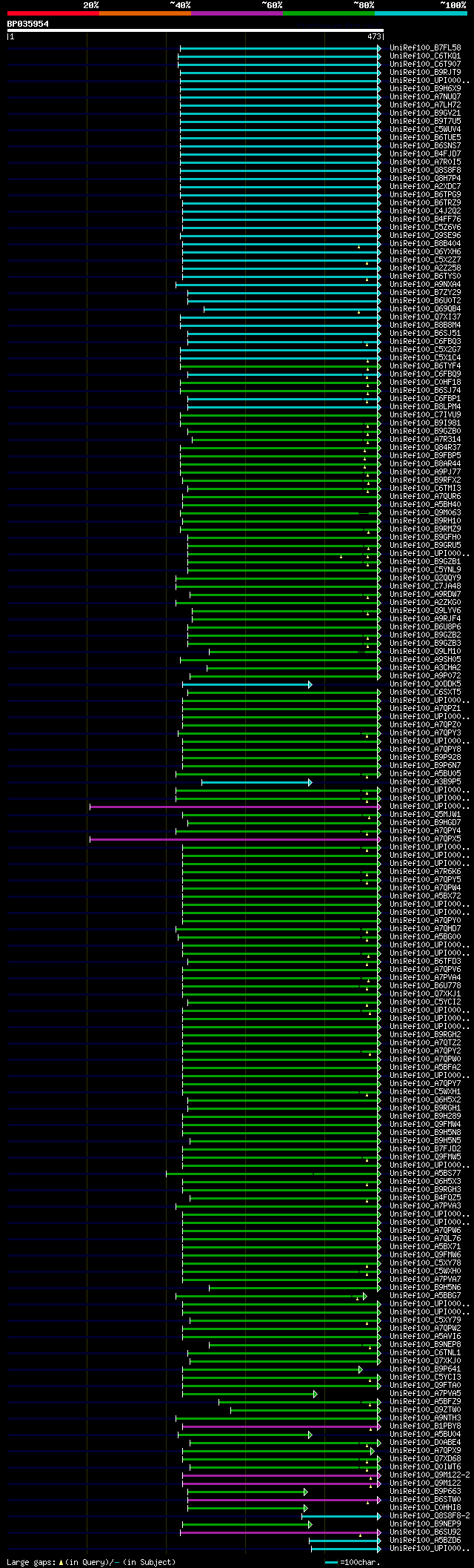Click hit label UniRef100_B6STW0
Viewport: 474px width, 1568px height.
(425, 1499)
